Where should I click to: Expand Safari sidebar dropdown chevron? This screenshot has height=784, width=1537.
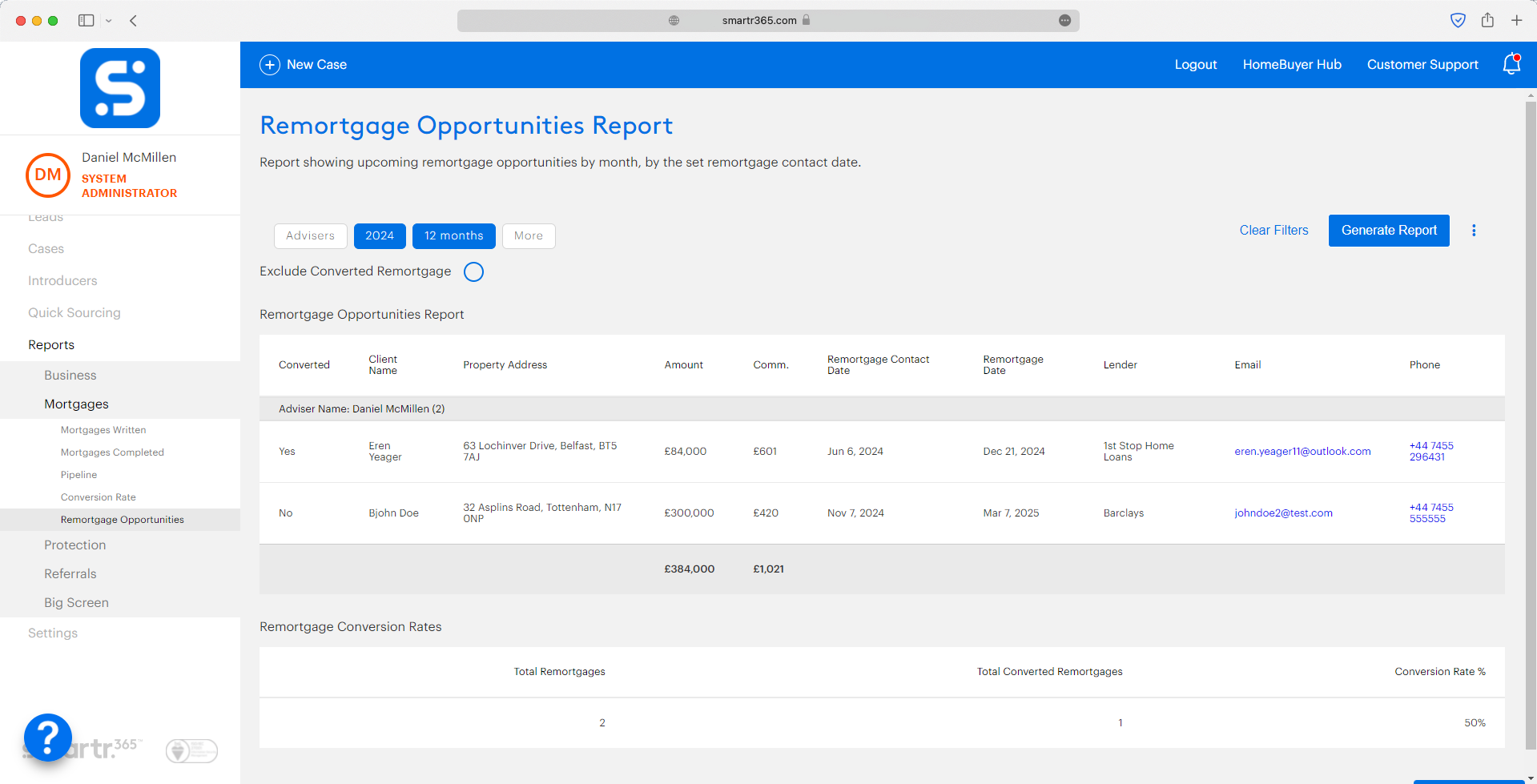click(x=109, y=21)
